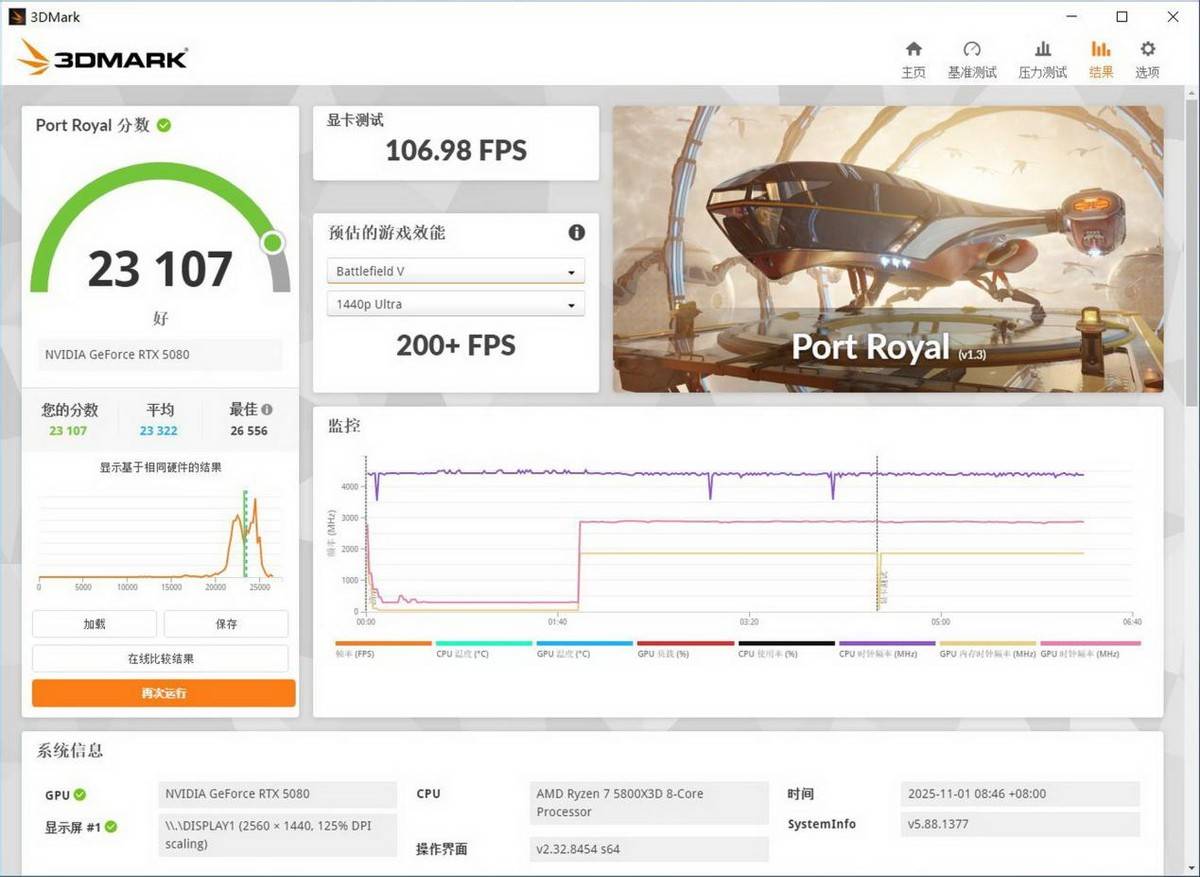
Task: Open the Battlefield V game dropdown
Action: pos(455,270)
